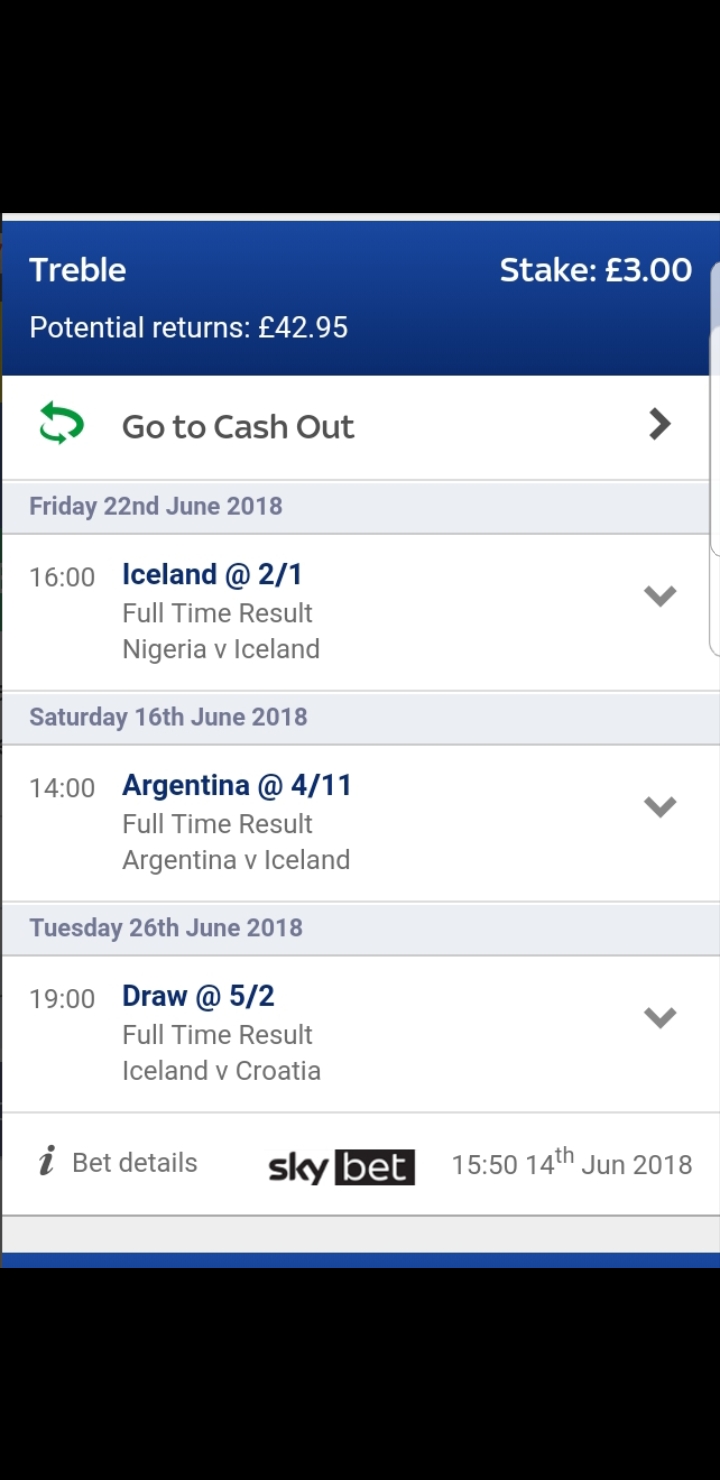This screenshot has height=1480, width=720.
Task: Click the 15:50 14th Jun 2018 timestamp
Action: (572, 1163)
